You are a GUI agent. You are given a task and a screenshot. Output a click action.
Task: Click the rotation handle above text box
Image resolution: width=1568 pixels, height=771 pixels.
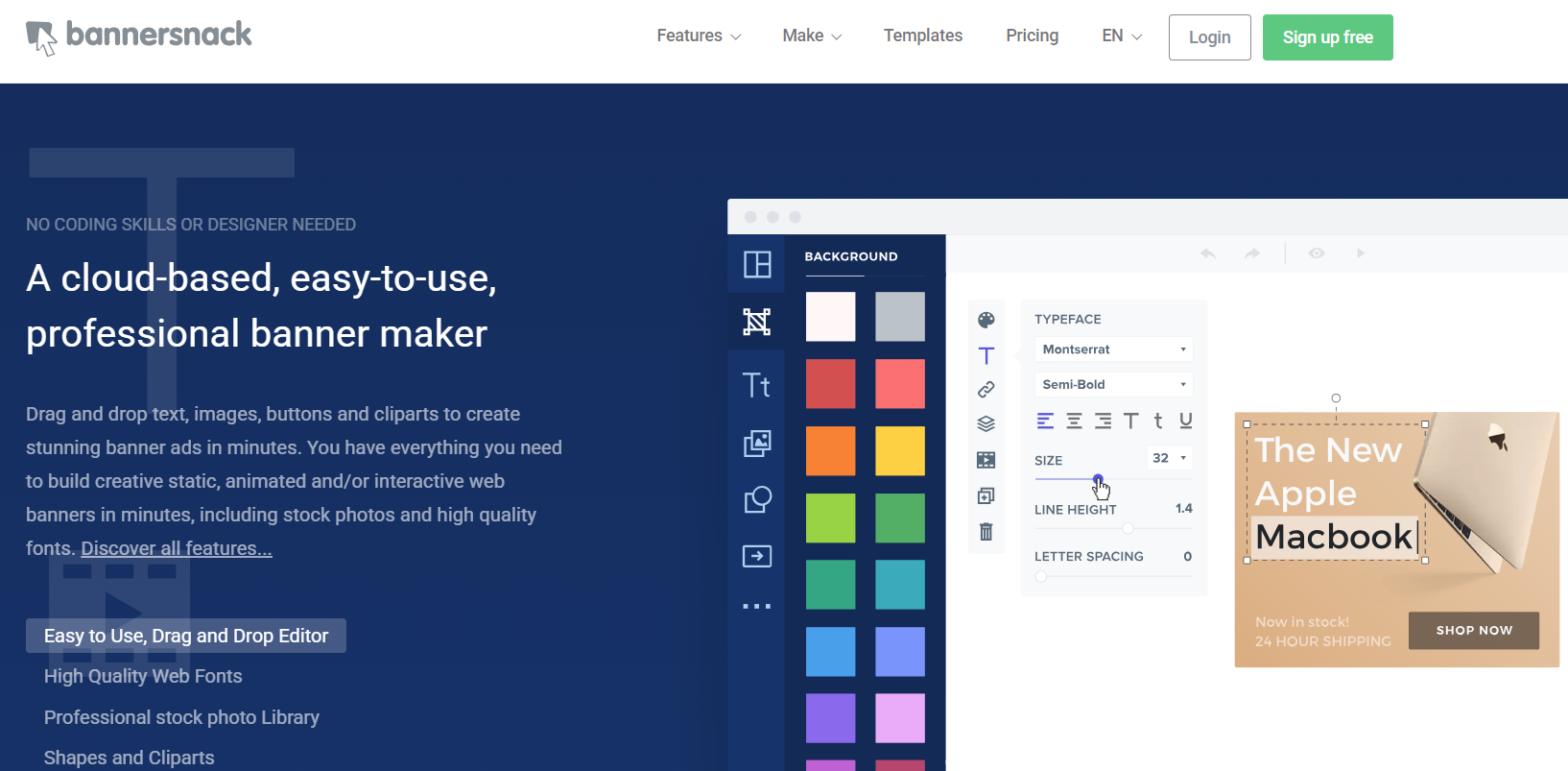coord(1336,398)
